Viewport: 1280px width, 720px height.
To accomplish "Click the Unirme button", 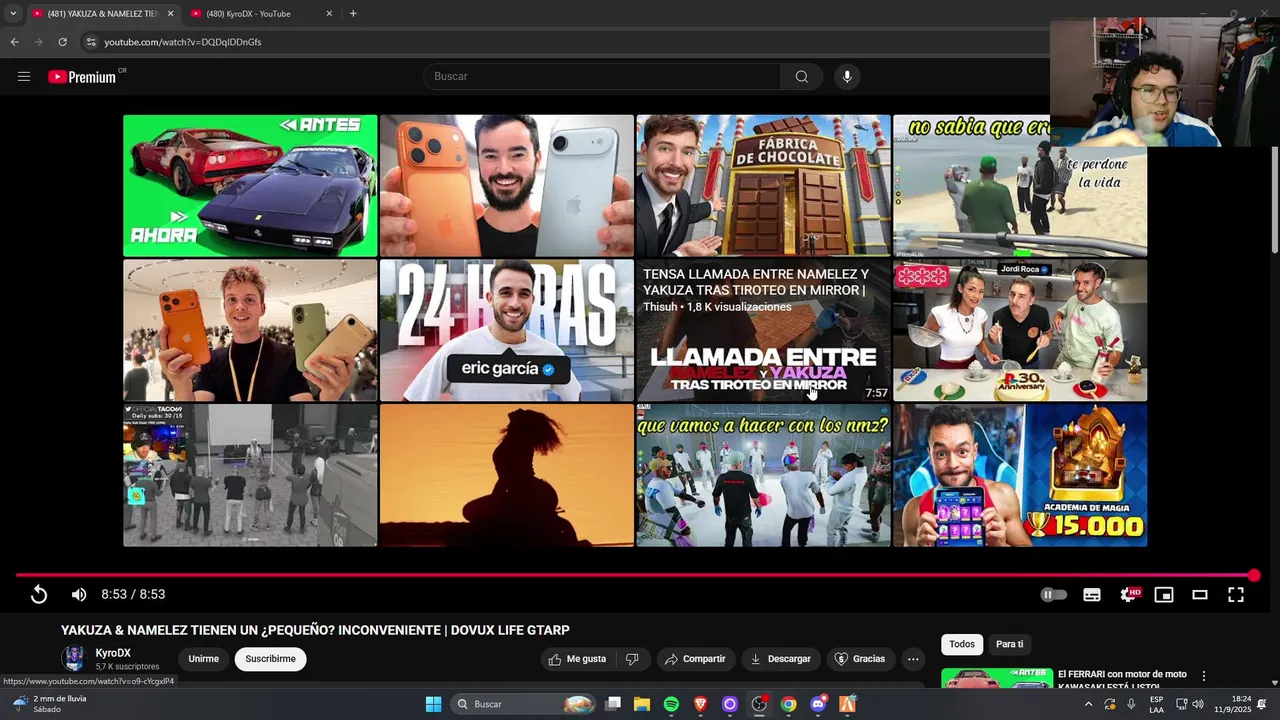I will [203, 659].
